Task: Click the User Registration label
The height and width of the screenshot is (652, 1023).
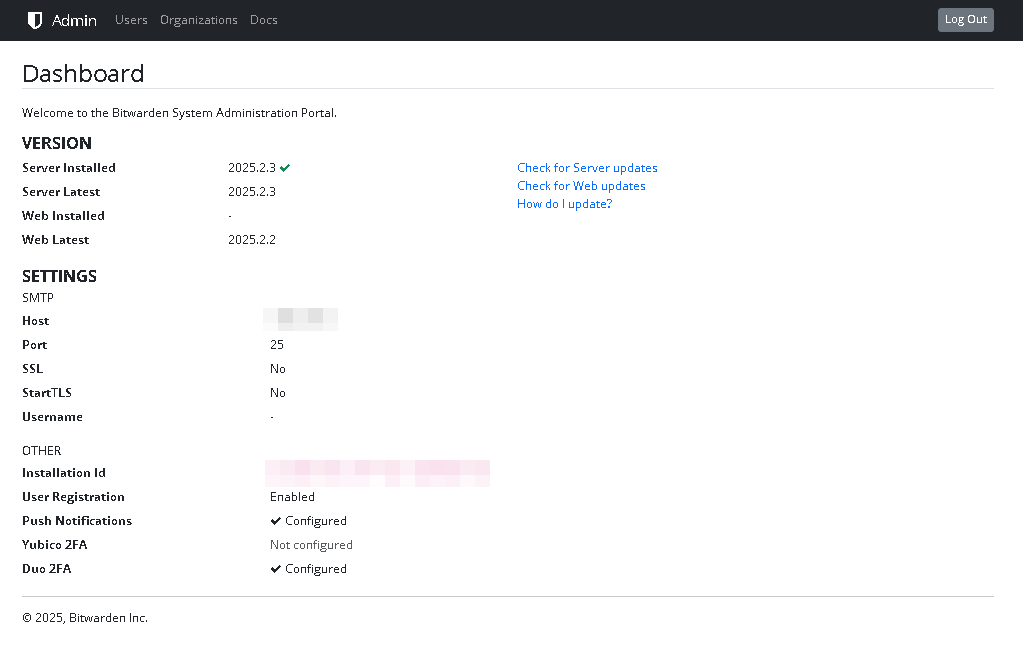Action: point(73,497)
